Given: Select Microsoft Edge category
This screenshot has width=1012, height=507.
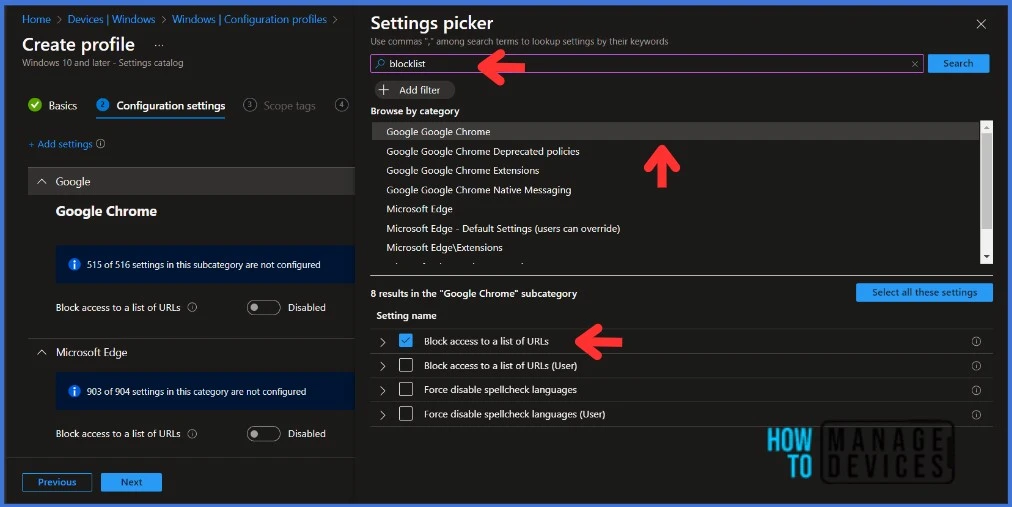Looking at the screenshot, I should [420, 209].
